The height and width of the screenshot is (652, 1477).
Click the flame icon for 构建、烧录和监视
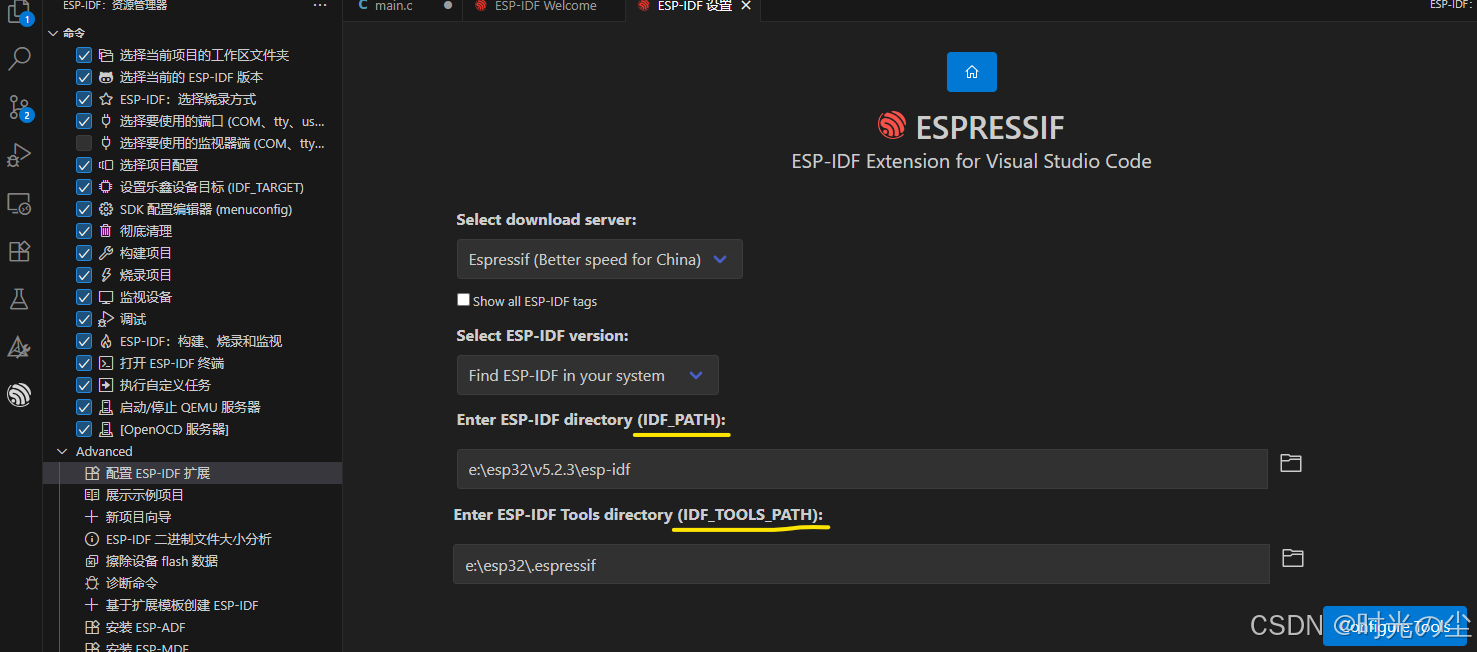[x=106, y=341]
